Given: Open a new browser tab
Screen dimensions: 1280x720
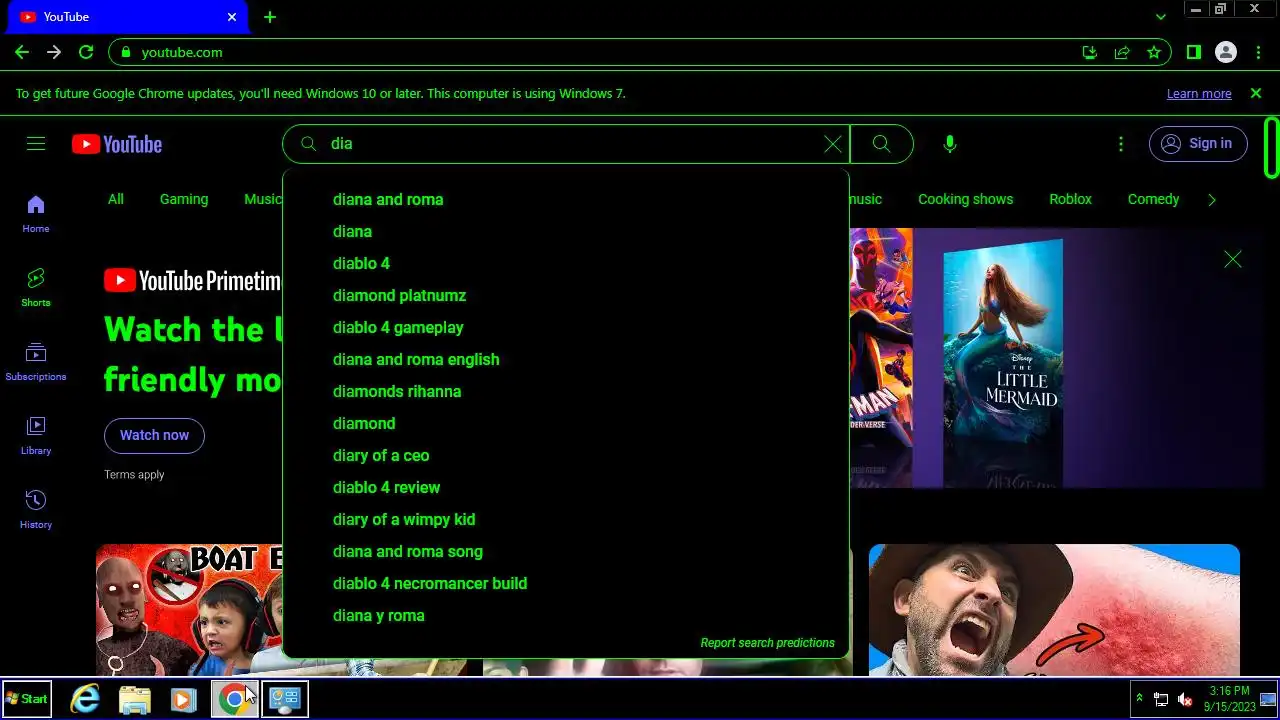Looking at the screenshot, I should (x=270, y=17).
